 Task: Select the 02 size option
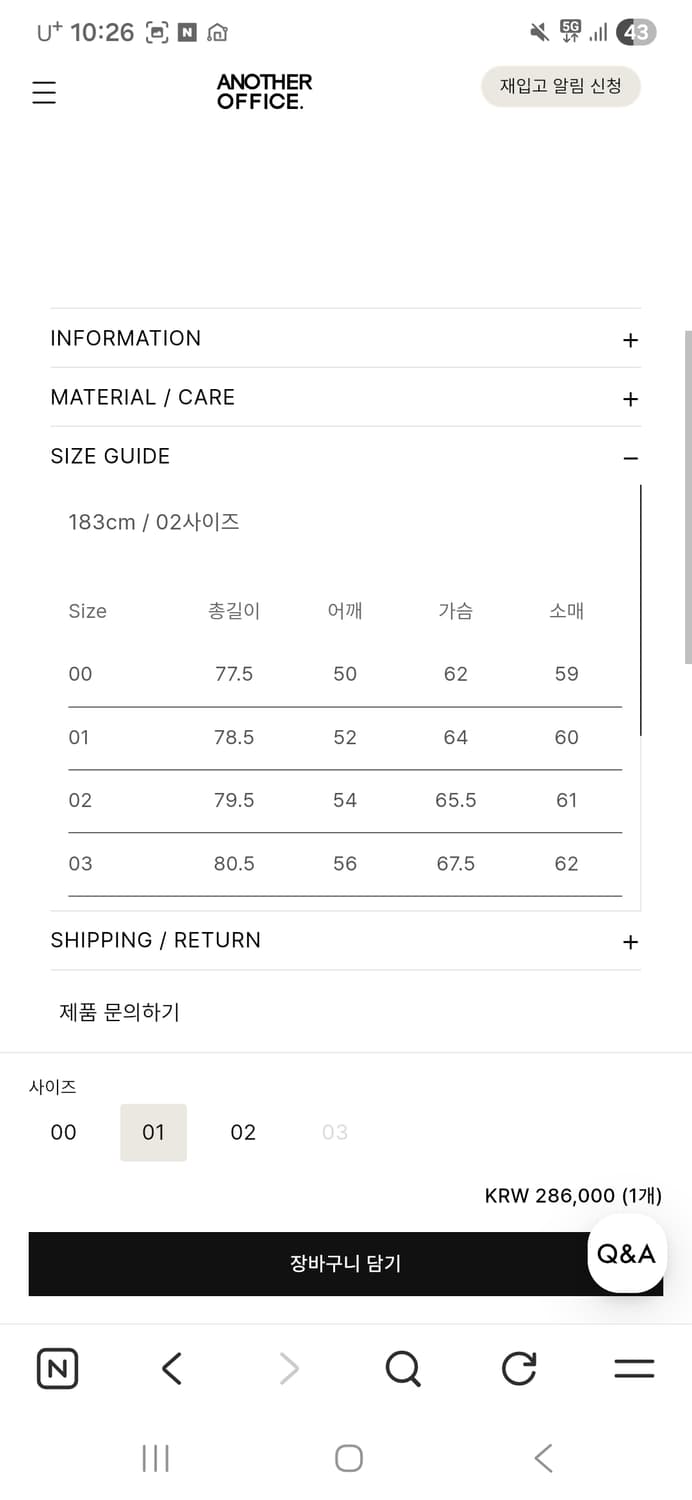242,1132
